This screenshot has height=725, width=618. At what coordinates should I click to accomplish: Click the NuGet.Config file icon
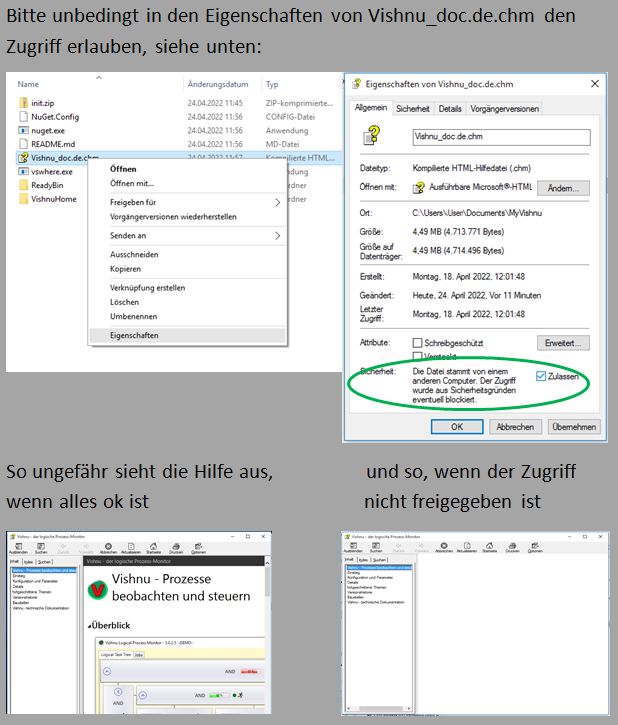pyautogui.click(x=23, y=117)
